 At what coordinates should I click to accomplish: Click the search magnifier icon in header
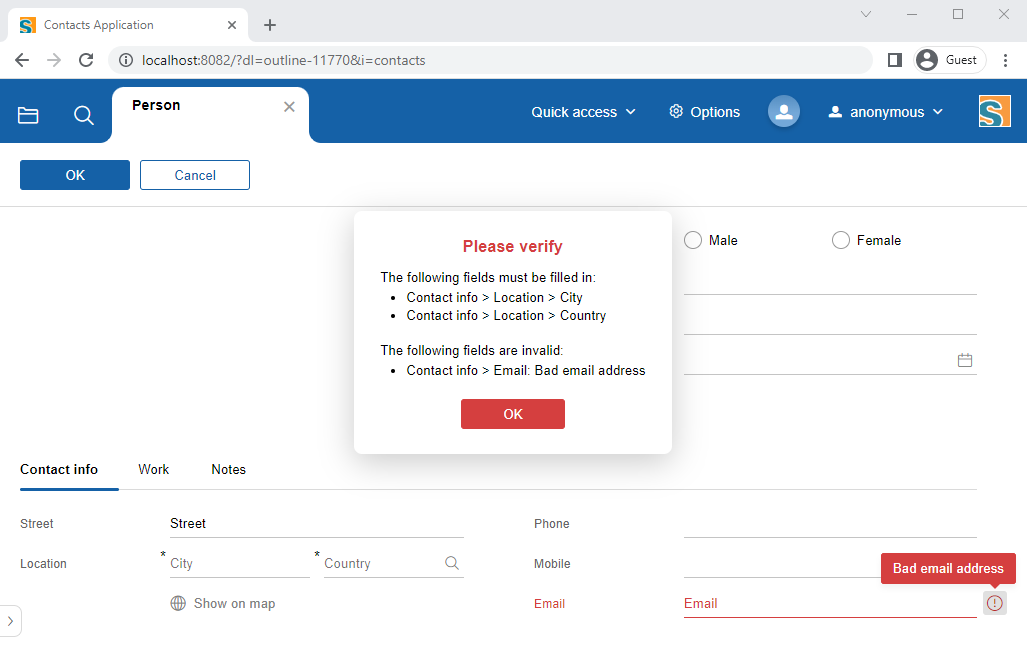pos(84,115)
